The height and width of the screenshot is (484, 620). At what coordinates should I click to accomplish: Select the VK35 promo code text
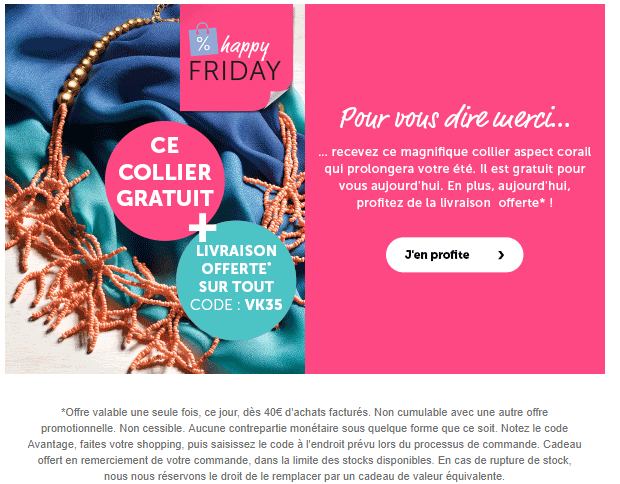[263, 305]
